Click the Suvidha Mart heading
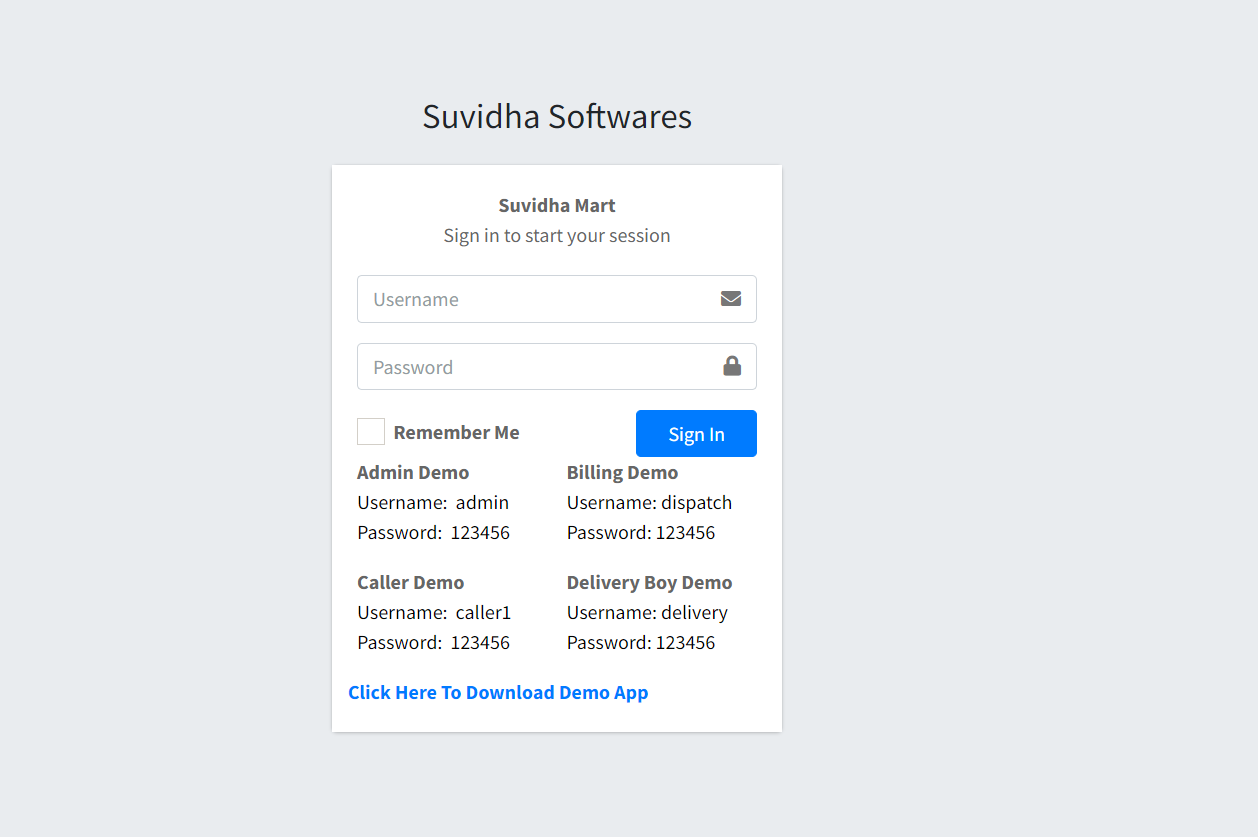Viewport: 1258px width, 837px height. click(x=557, y=205)
